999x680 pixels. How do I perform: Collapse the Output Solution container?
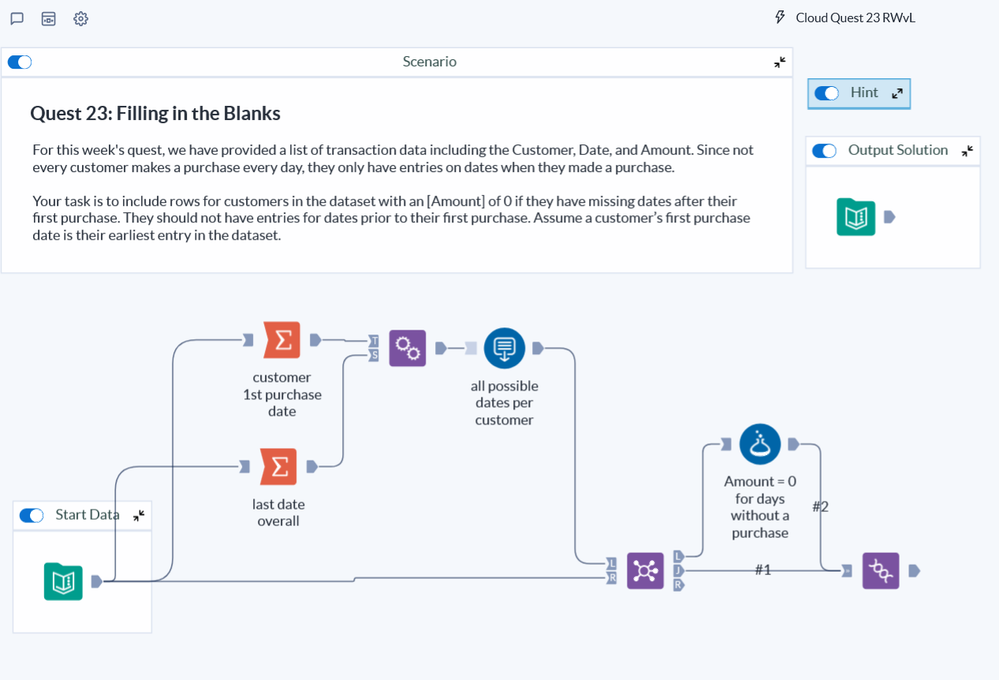point(967,151)
